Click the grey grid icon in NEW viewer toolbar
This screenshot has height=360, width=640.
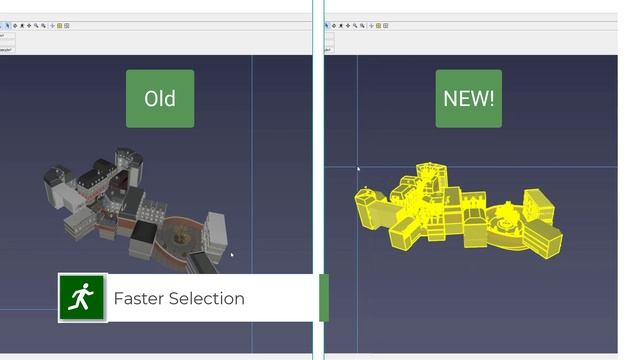385,26
